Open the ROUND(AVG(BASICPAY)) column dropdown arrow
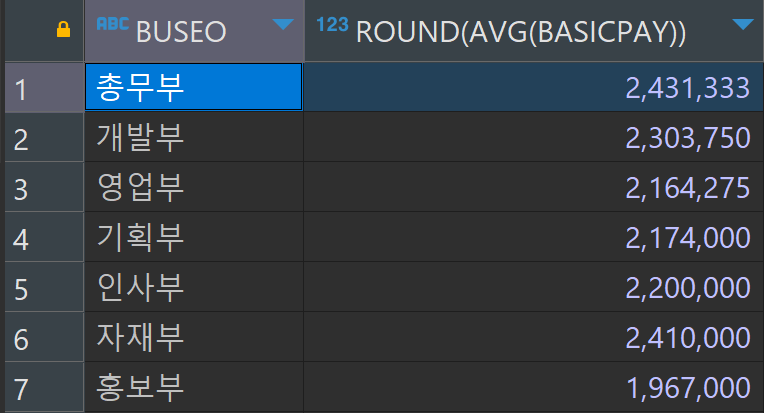 tap(743, 24)
